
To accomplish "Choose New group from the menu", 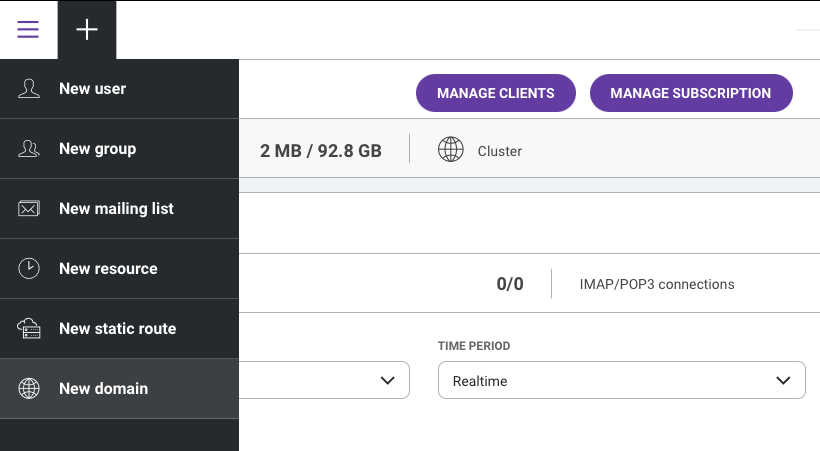I will (97, 149).
